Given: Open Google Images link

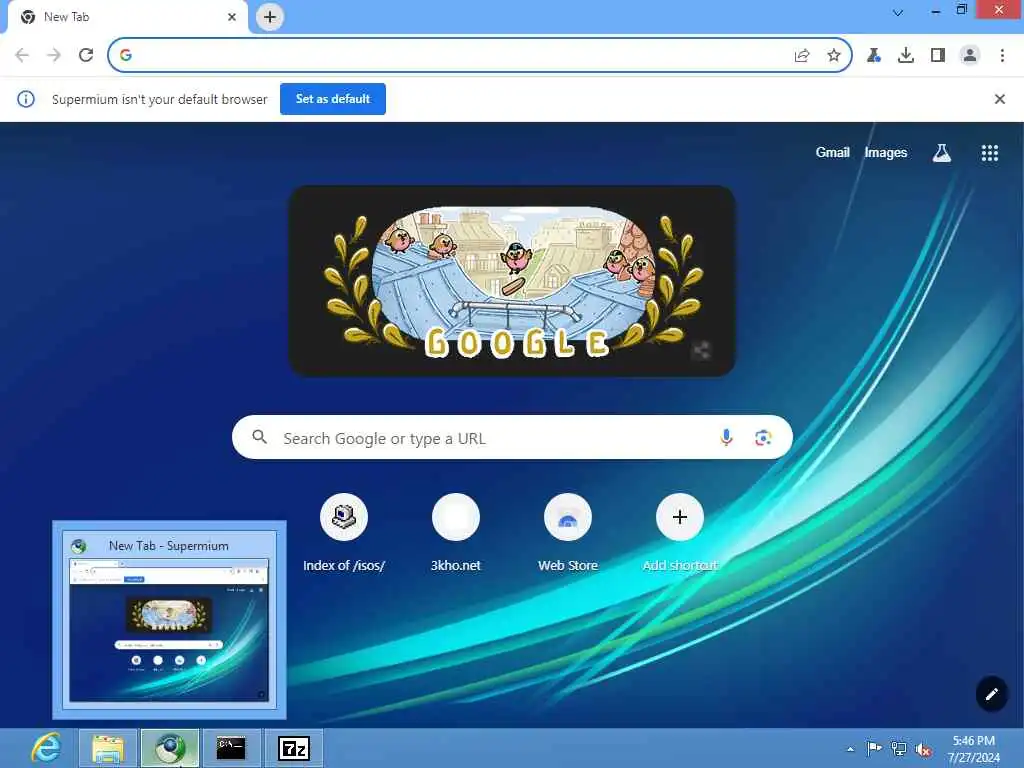Looking at the screenshot, I should [886, 152].
